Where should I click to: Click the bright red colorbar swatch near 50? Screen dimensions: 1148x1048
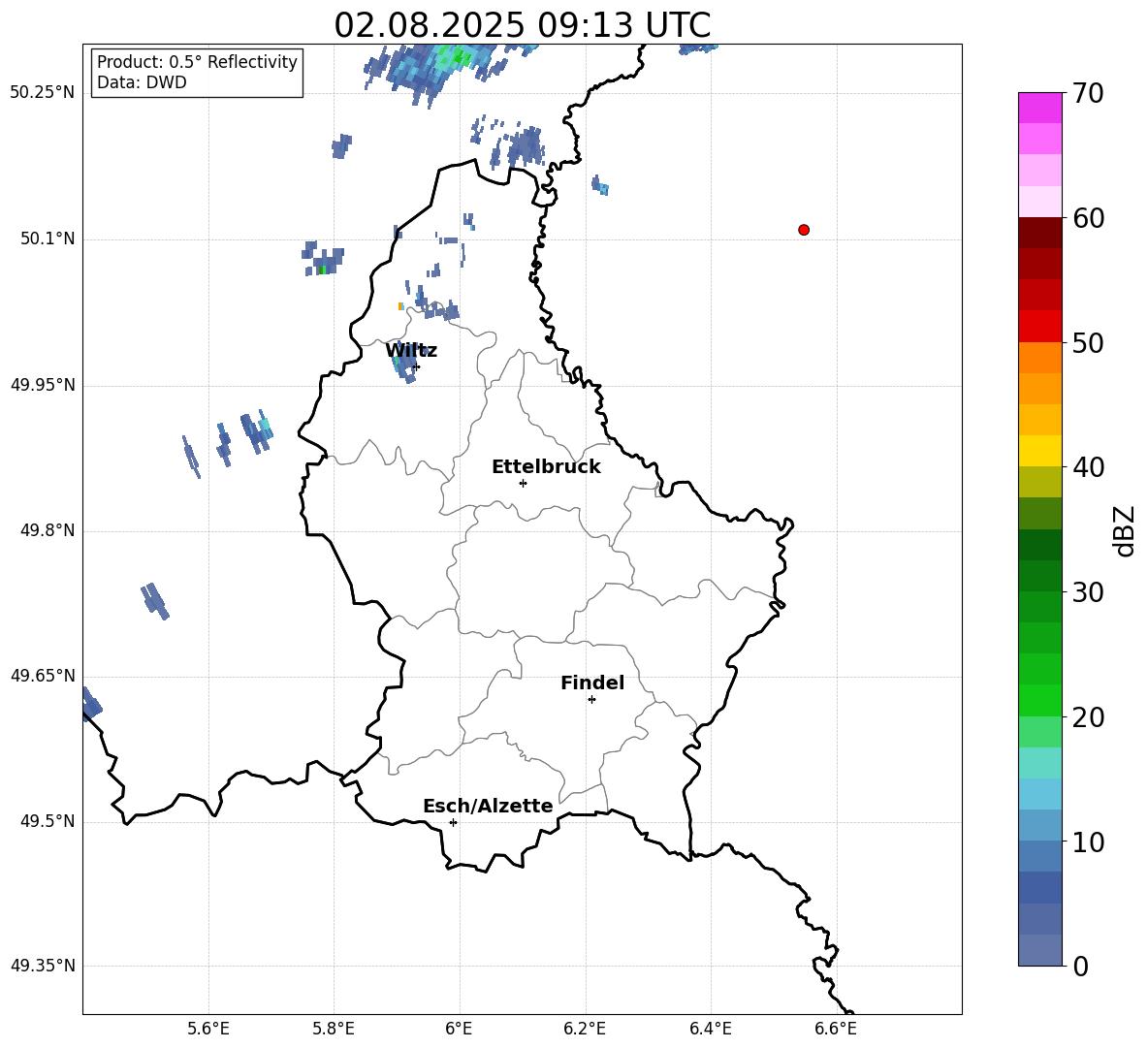coord(1039,327)
